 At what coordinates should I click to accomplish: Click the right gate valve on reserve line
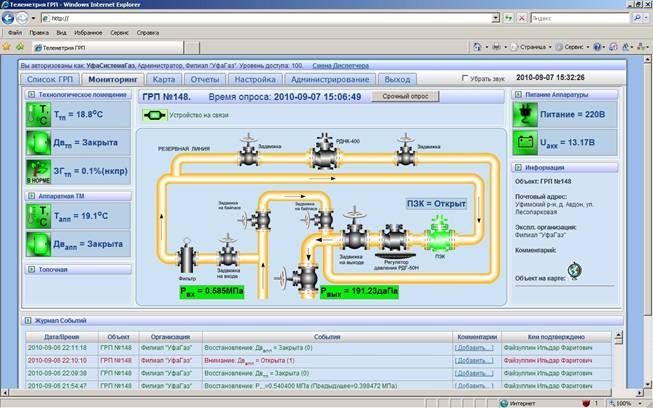pos(406,151)
